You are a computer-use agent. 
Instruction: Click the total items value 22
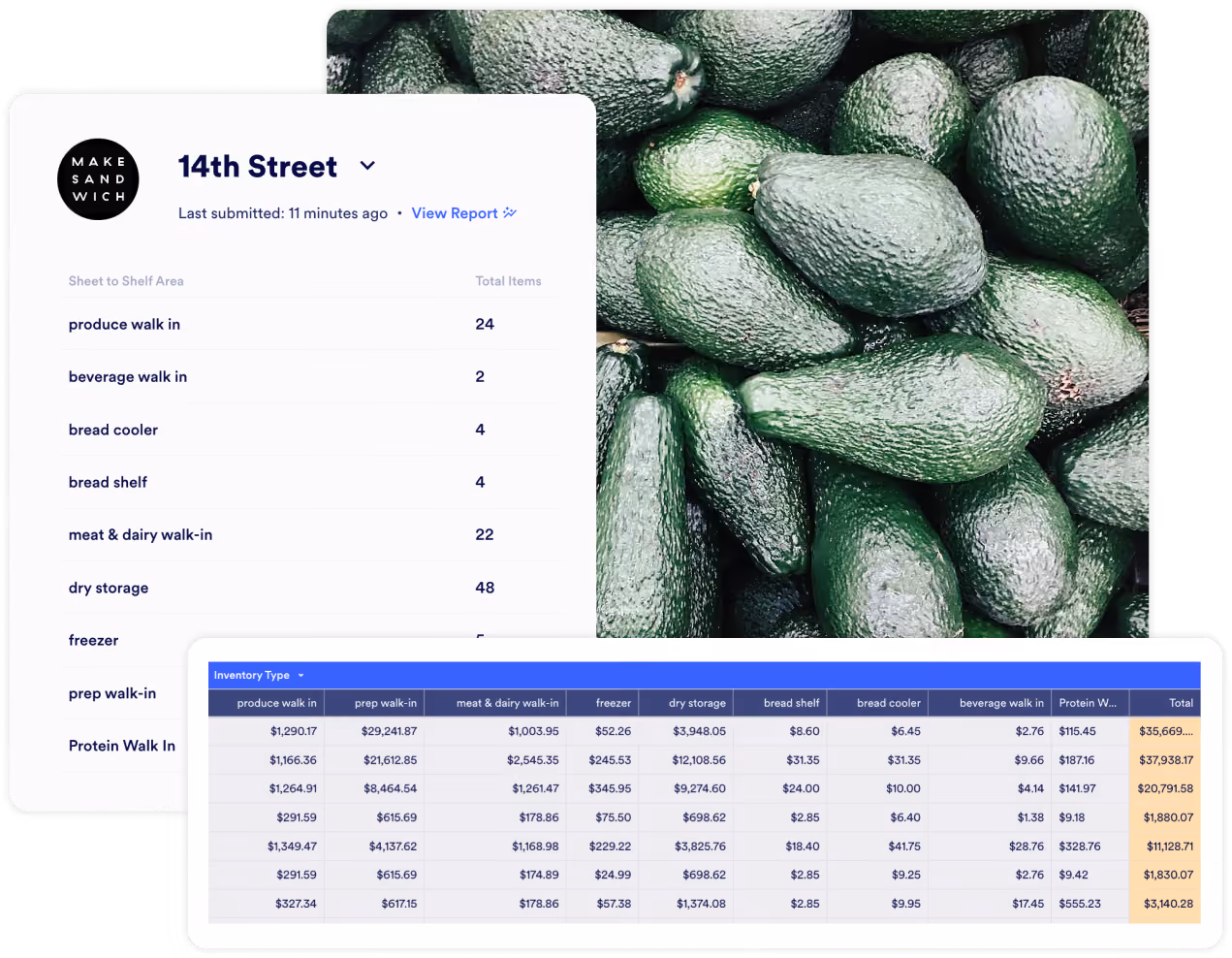[485, 534]
